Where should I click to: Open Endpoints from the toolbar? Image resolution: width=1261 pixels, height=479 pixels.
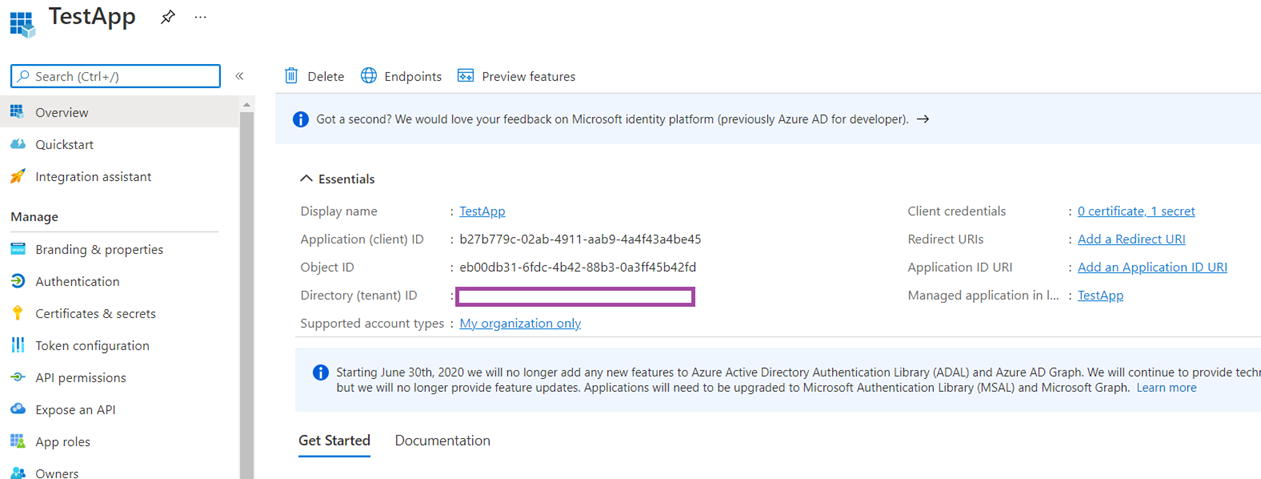point(412,76)
